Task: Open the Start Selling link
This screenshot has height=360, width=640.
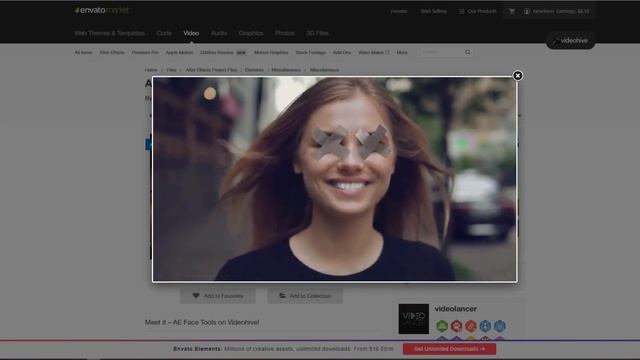Action: (x=433, y=11)
